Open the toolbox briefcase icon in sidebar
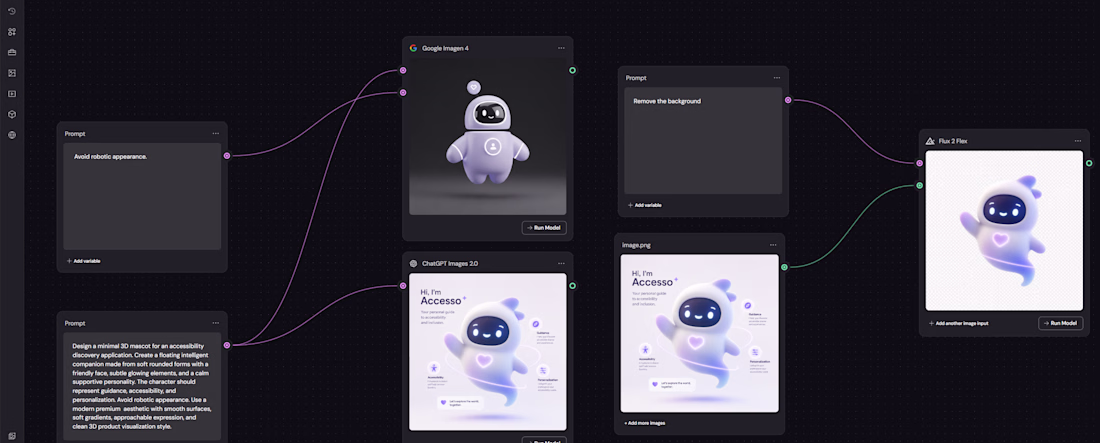Screen dimensions: 1100x443 12,53
